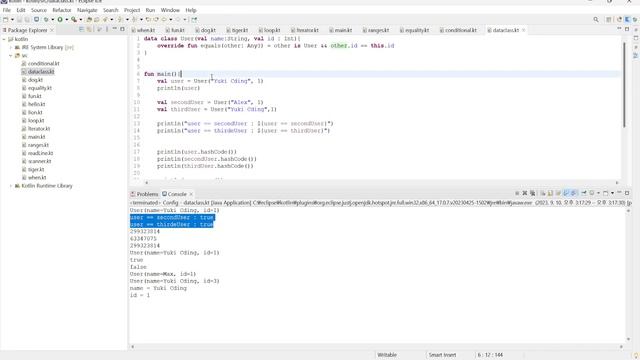Open the Search menu
640x360 pixels.
click(111, 10)
